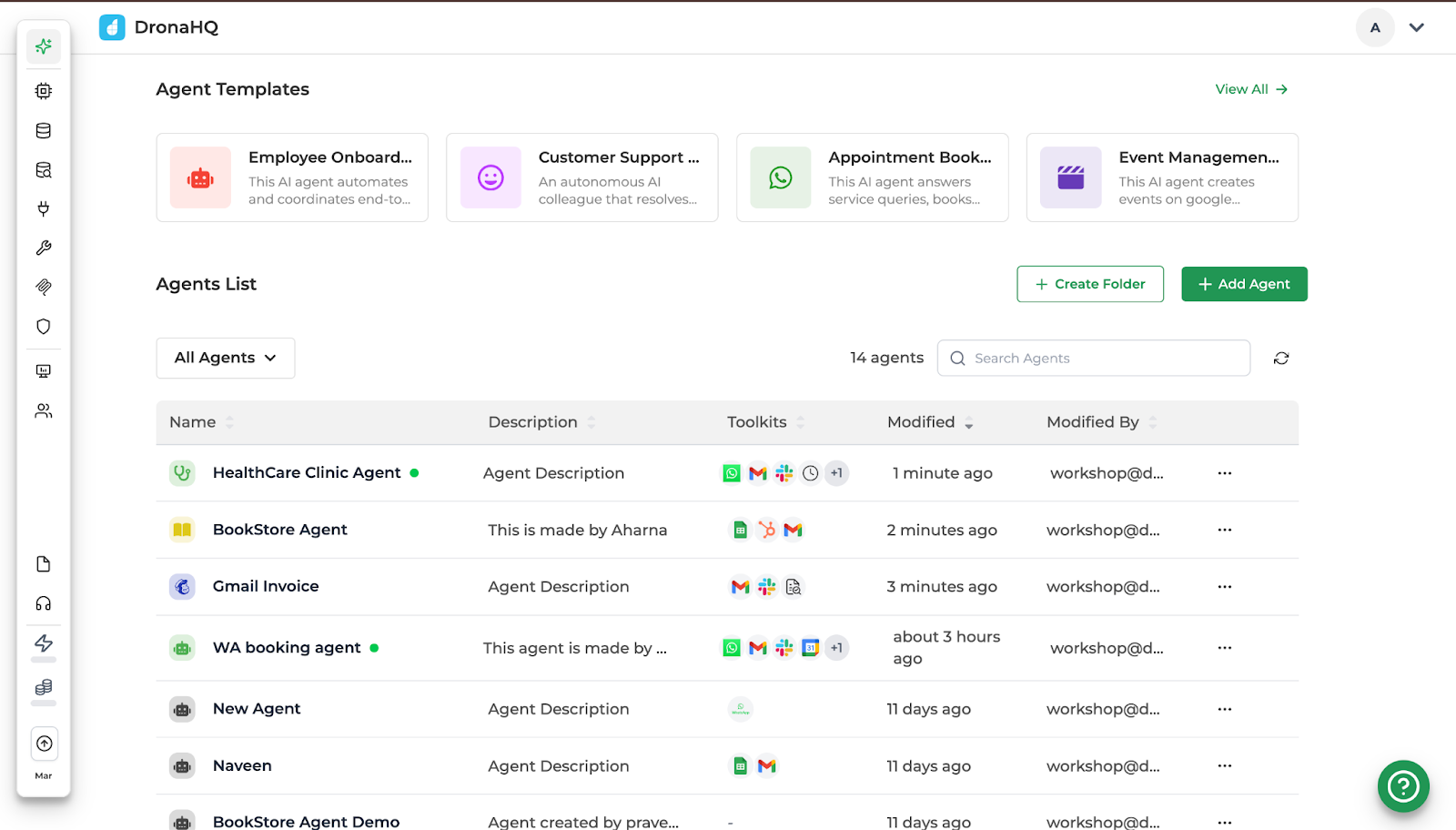Click the Create Folder button
This screenshot has width=1456, height=830.
[1089, 284]
